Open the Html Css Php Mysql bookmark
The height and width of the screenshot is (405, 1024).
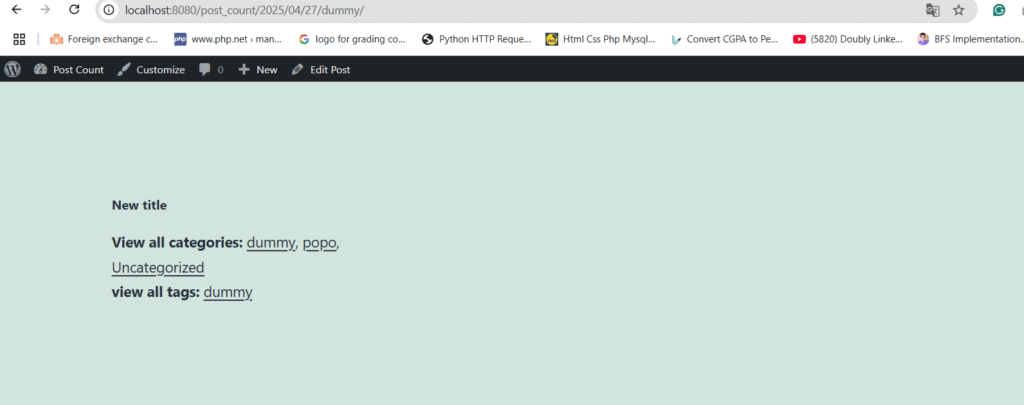601,39
